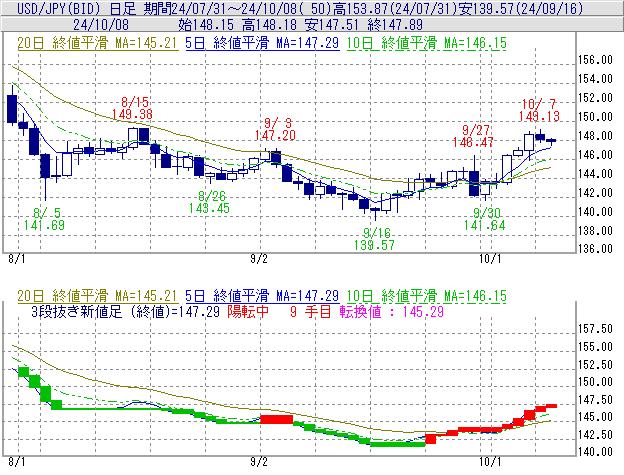Viewport: 624px width, 475px height.
Task: Click the 9/16 139.57 trough label
Action: click(x=374, y=239)
